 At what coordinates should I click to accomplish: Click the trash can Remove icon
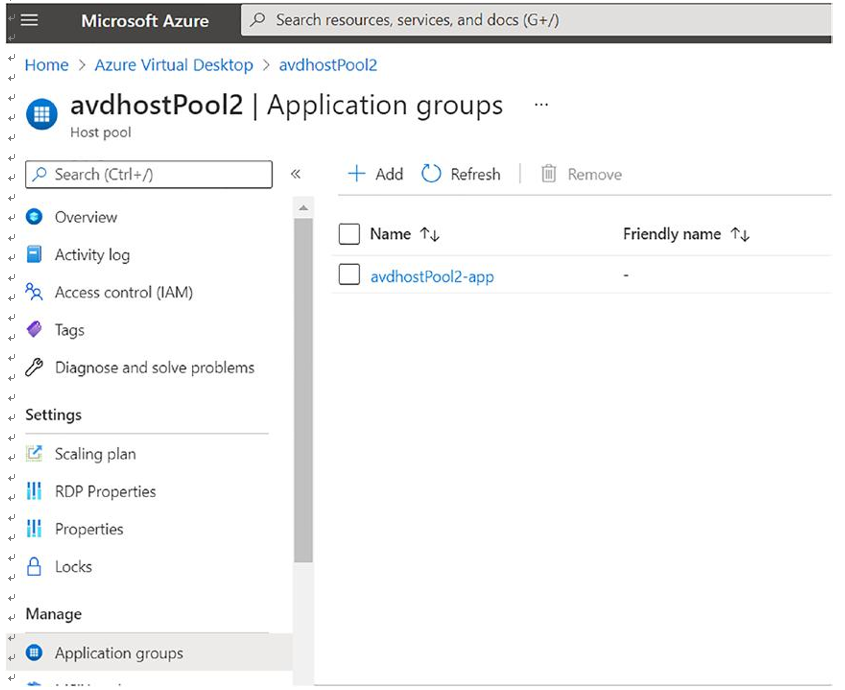pos(549,174)
